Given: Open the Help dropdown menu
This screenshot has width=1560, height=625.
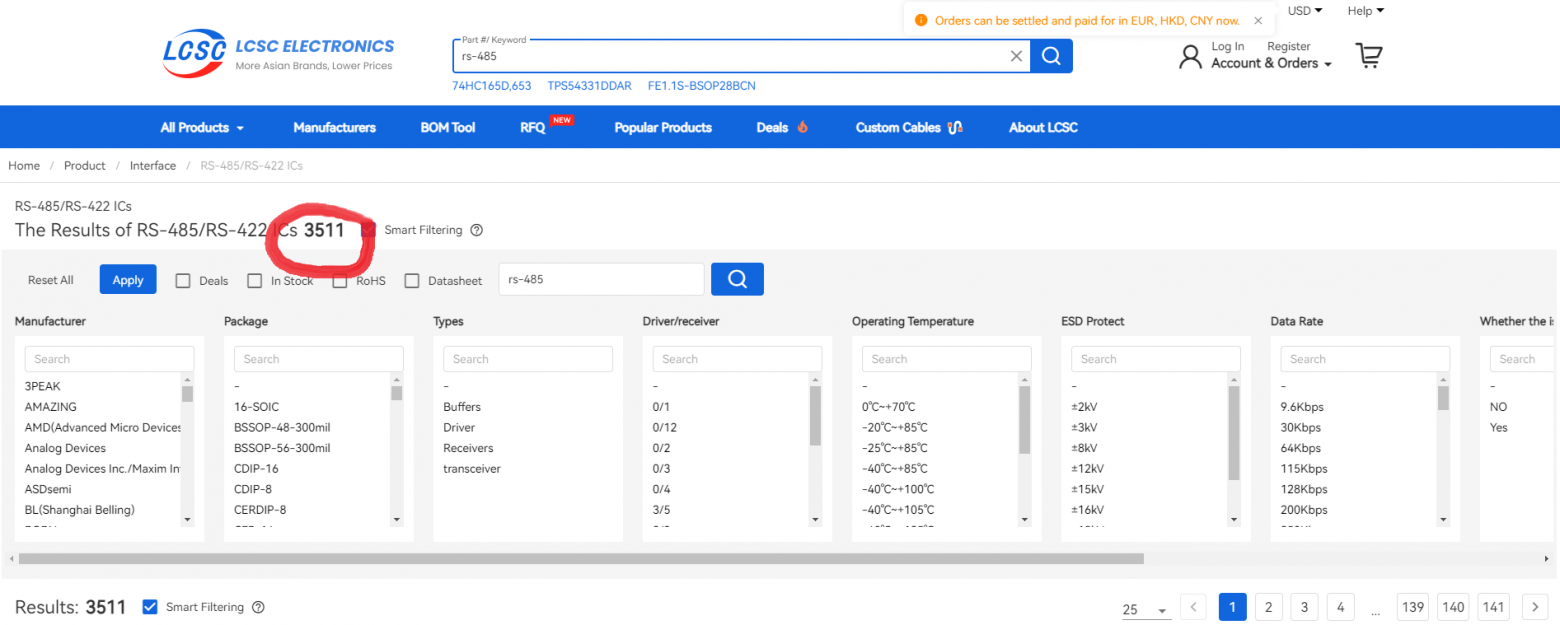Looking at the screenshot, I should [x=1366, y=11].
